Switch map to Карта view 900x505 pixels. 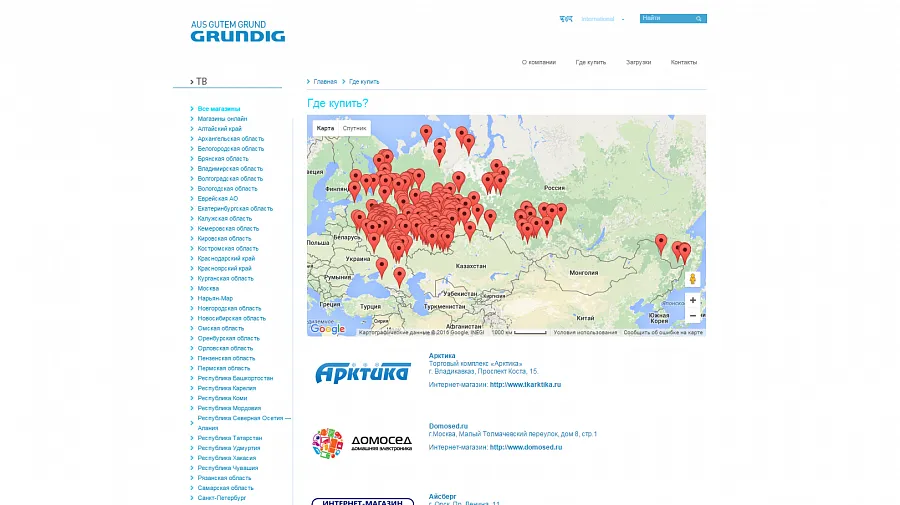325,128
